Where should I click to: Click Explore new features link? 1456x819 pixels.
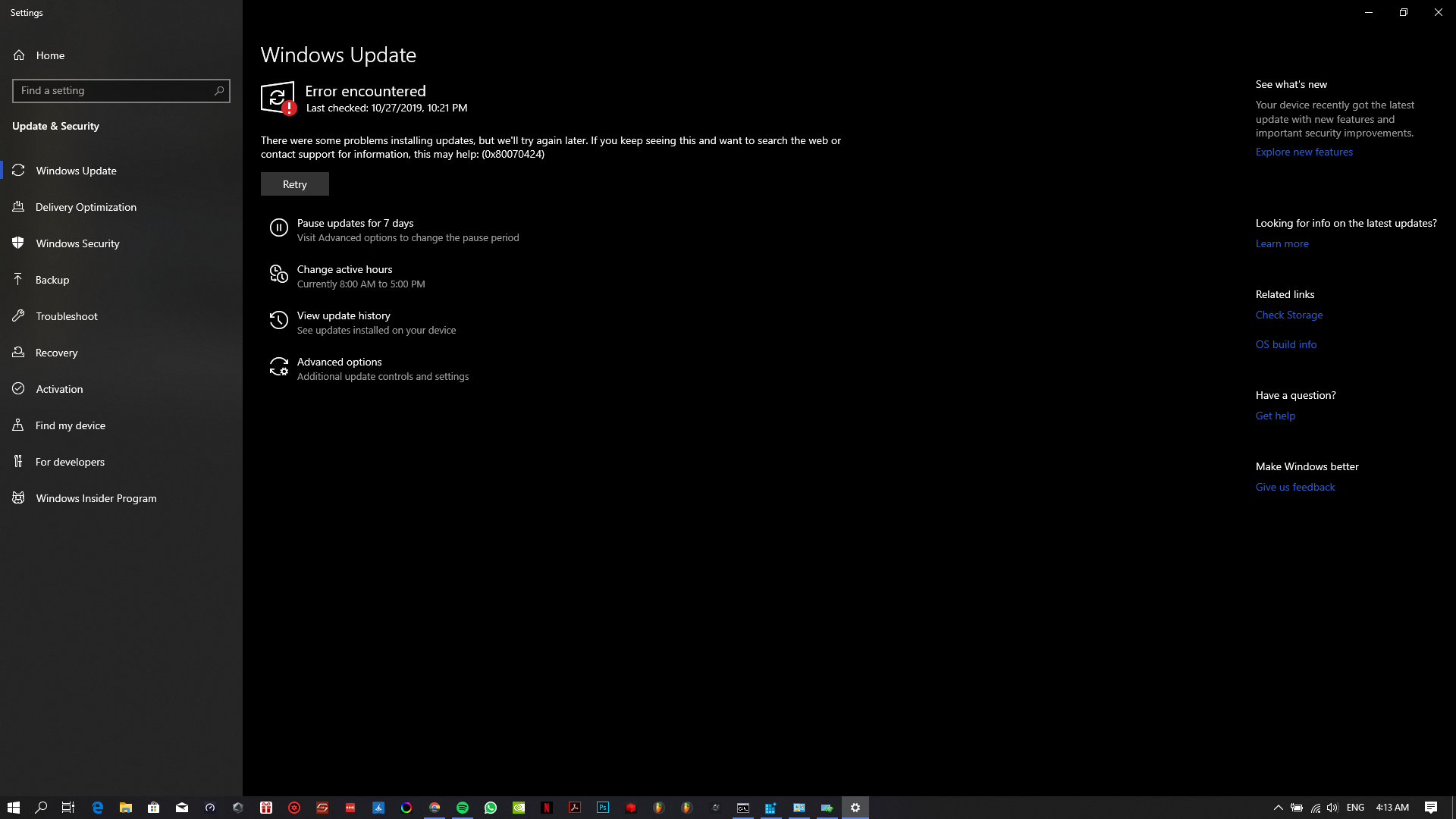(x=1304, y=152)
